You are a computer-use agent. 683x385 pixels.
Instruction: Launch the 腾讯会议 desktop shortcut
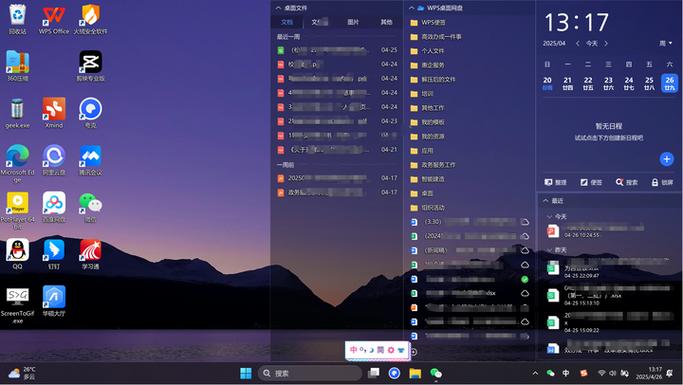coord(90,160)
